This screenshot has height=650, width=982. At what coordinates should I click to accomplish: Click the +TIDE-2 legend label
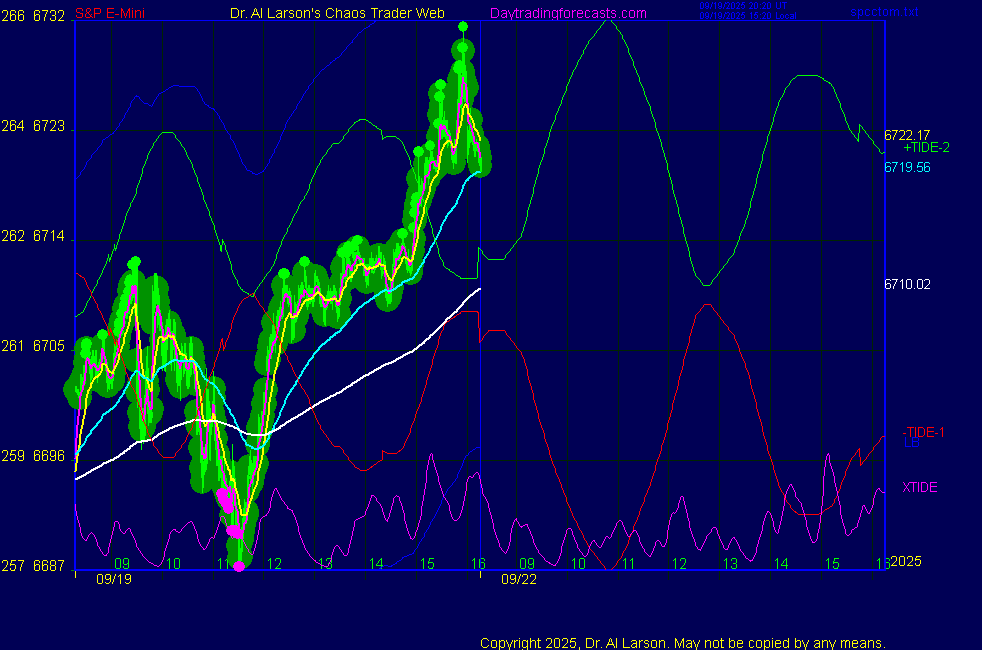[926, 148]
